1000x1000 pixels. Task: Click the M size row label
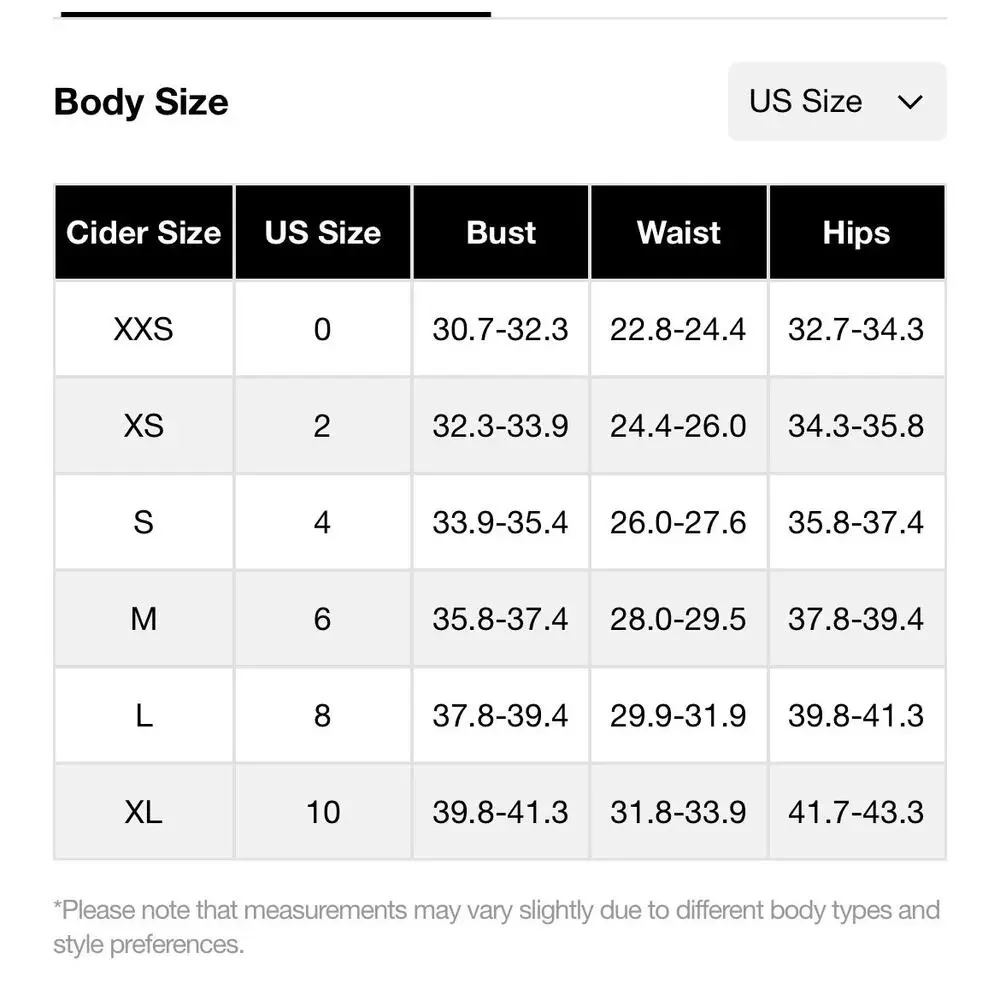pyautogui.click(x=144, y=619)
